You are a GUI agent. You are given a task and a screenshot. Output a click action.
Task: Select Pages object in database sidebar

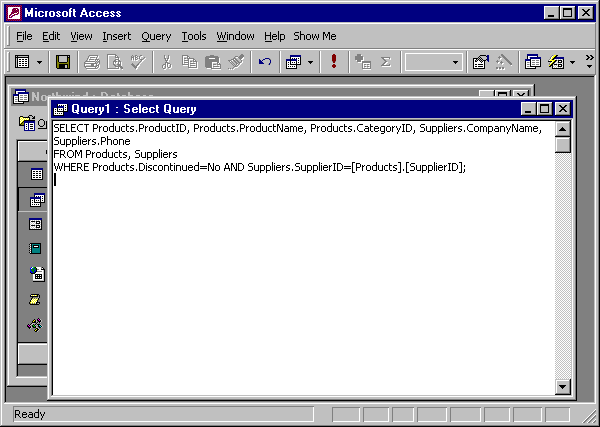[36, 274]
